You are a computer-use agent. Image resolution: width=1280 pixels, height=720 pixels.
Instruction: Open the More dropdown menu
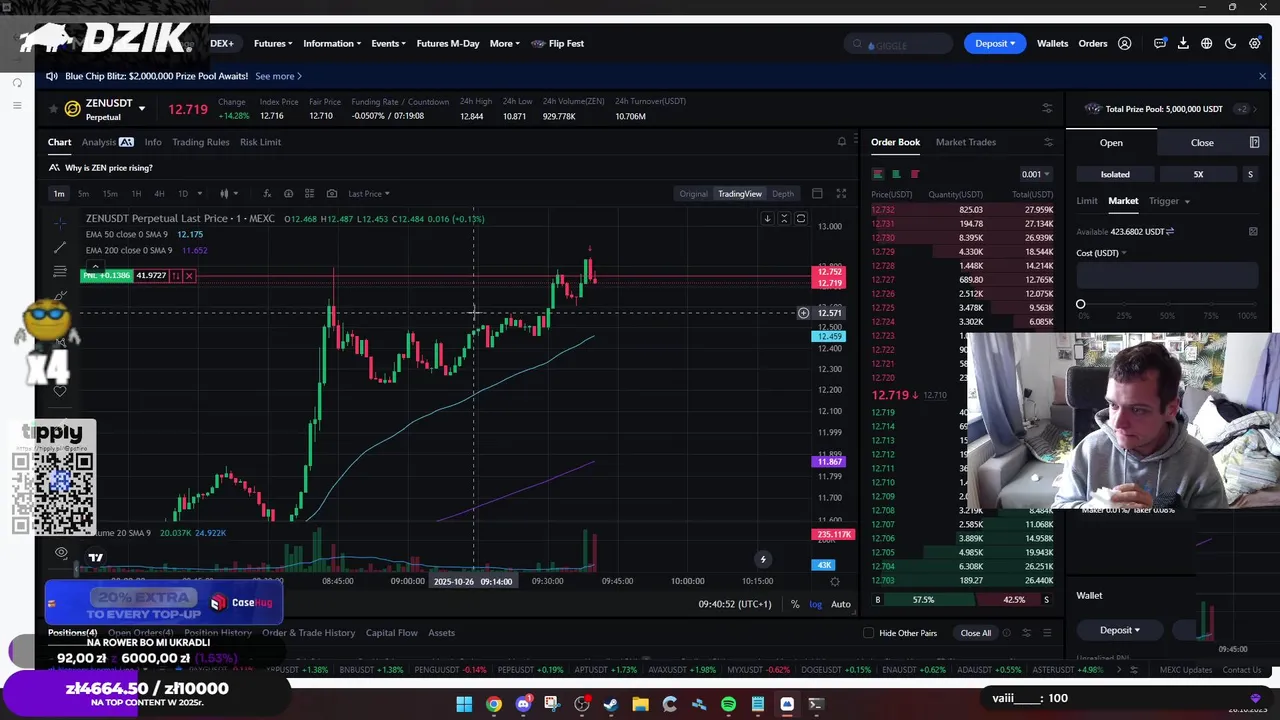[x=505, y=44]
